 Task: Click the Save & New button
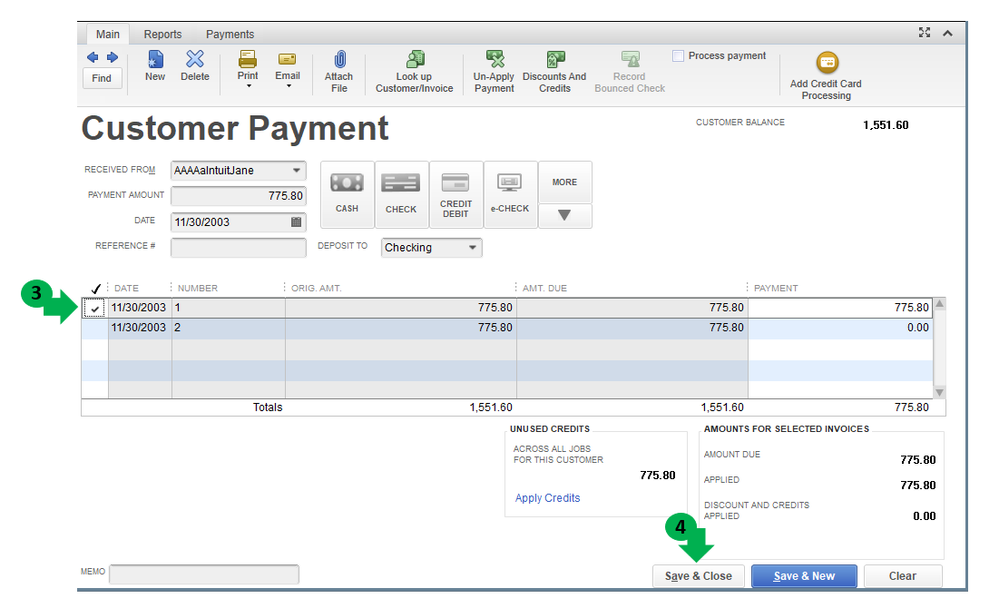point(804,576)
